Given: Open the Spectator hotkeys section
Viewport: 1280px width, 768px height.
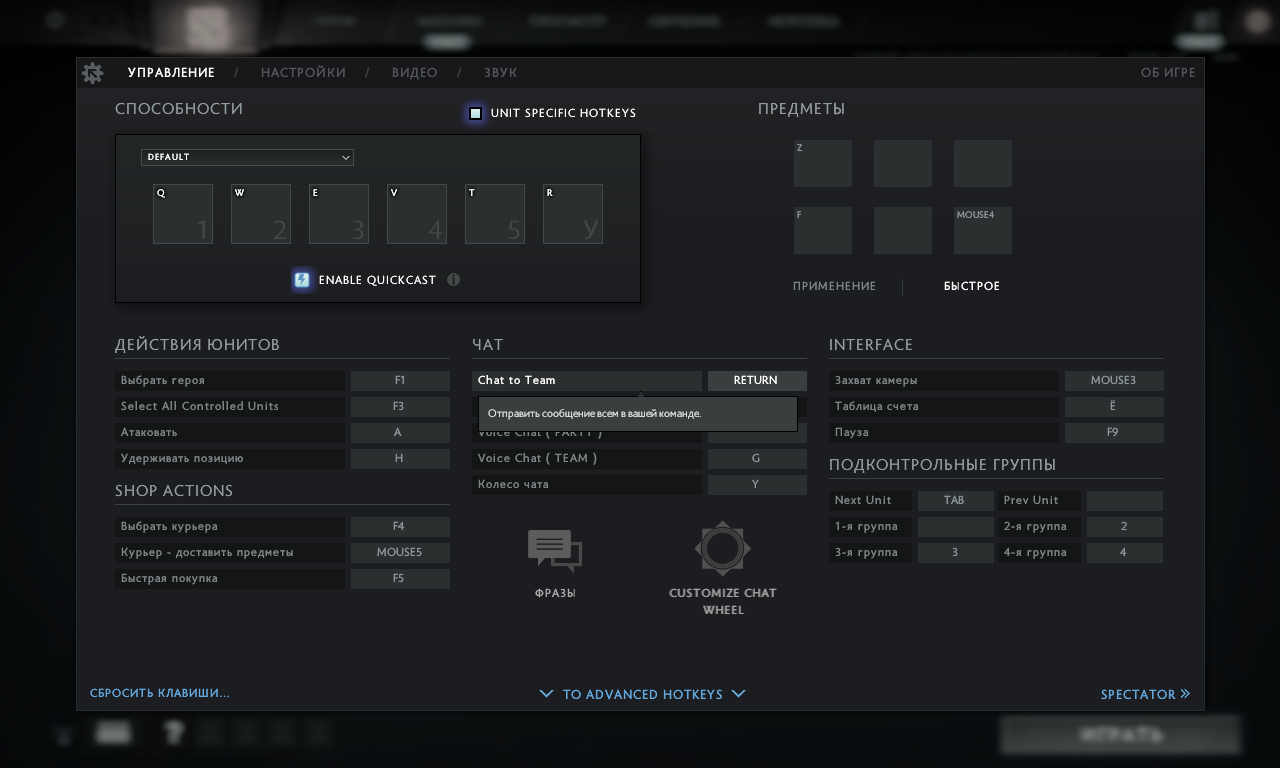Looking at the screenshot, I should 1144,694.
